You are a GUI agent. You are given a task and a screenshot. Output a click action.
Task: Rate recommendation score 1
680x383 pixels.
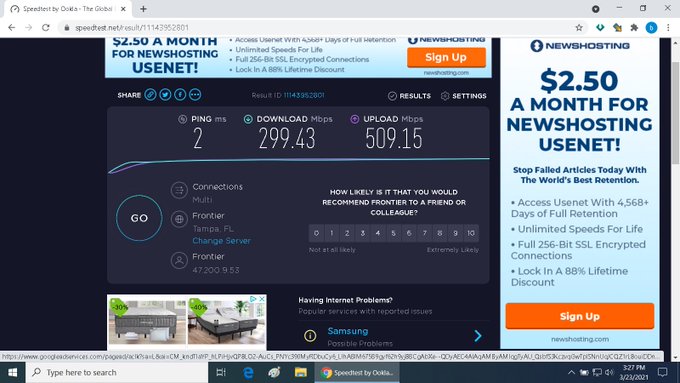[332, 233]
